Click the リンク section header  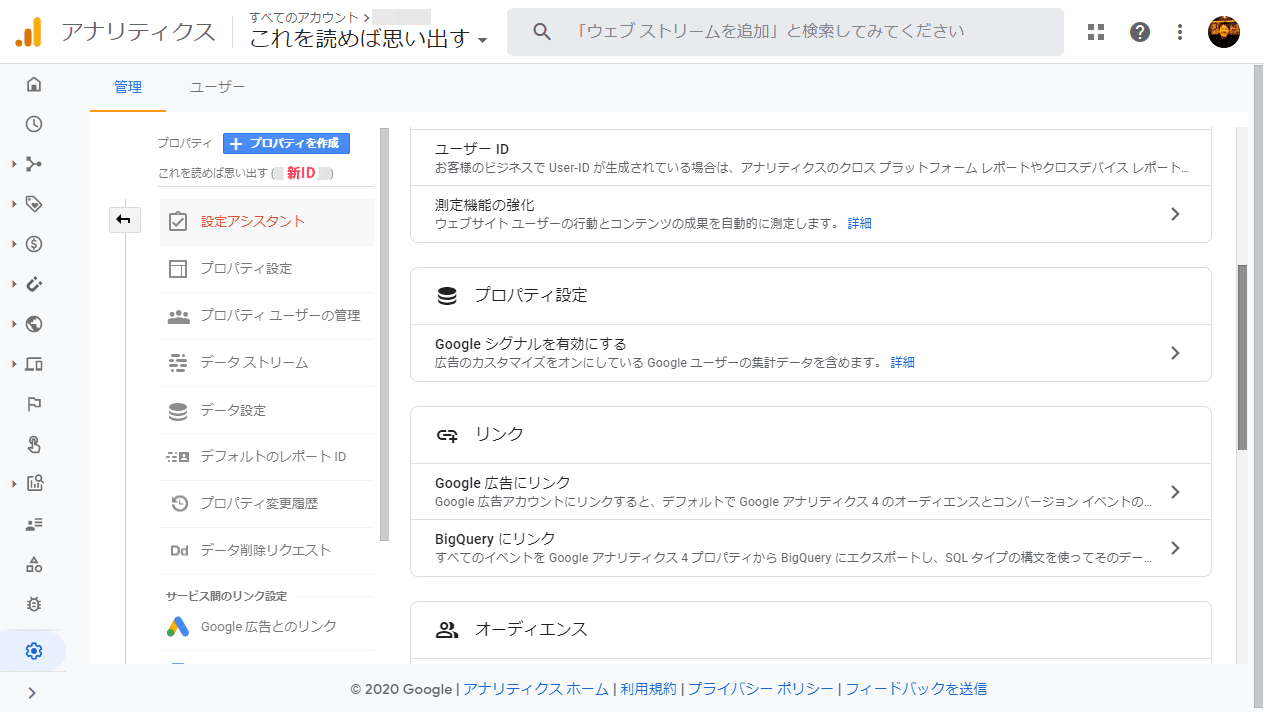[x=811, y=435]
